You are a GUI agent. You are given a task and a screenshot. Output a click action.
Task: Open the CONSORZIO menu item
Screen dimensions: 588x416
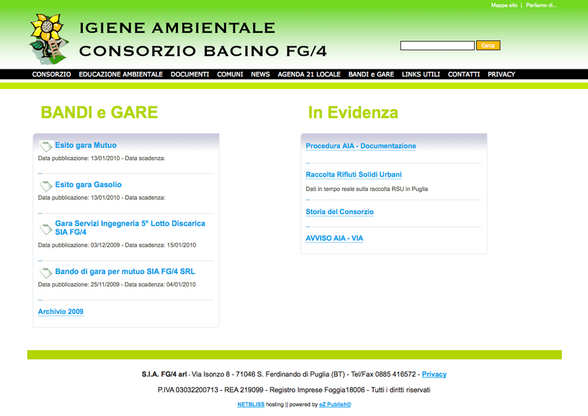point(51,74)
